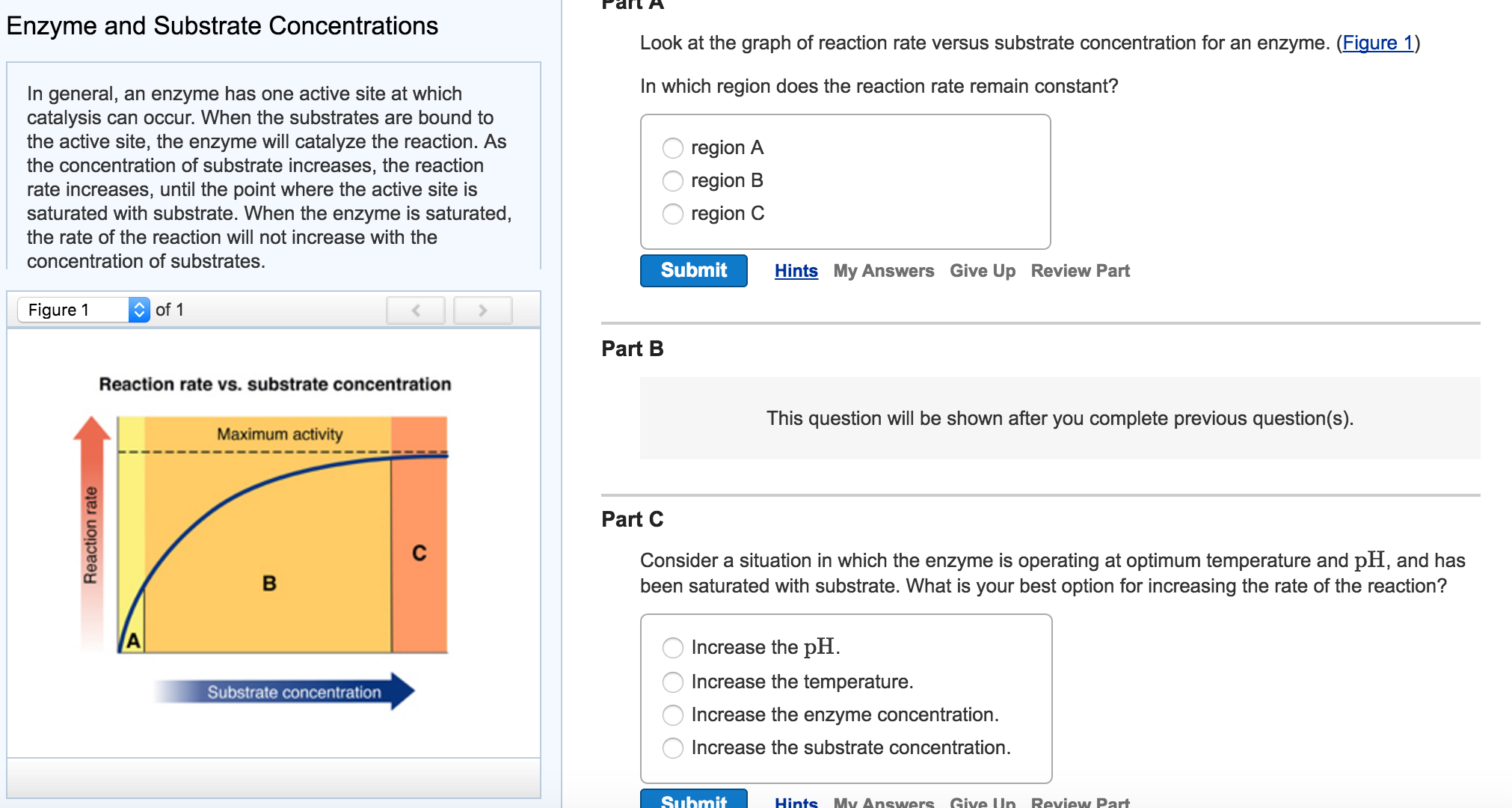Choose the region C radio option
The height and width of the screenshot is (808, 1512).
pos(673,214)
